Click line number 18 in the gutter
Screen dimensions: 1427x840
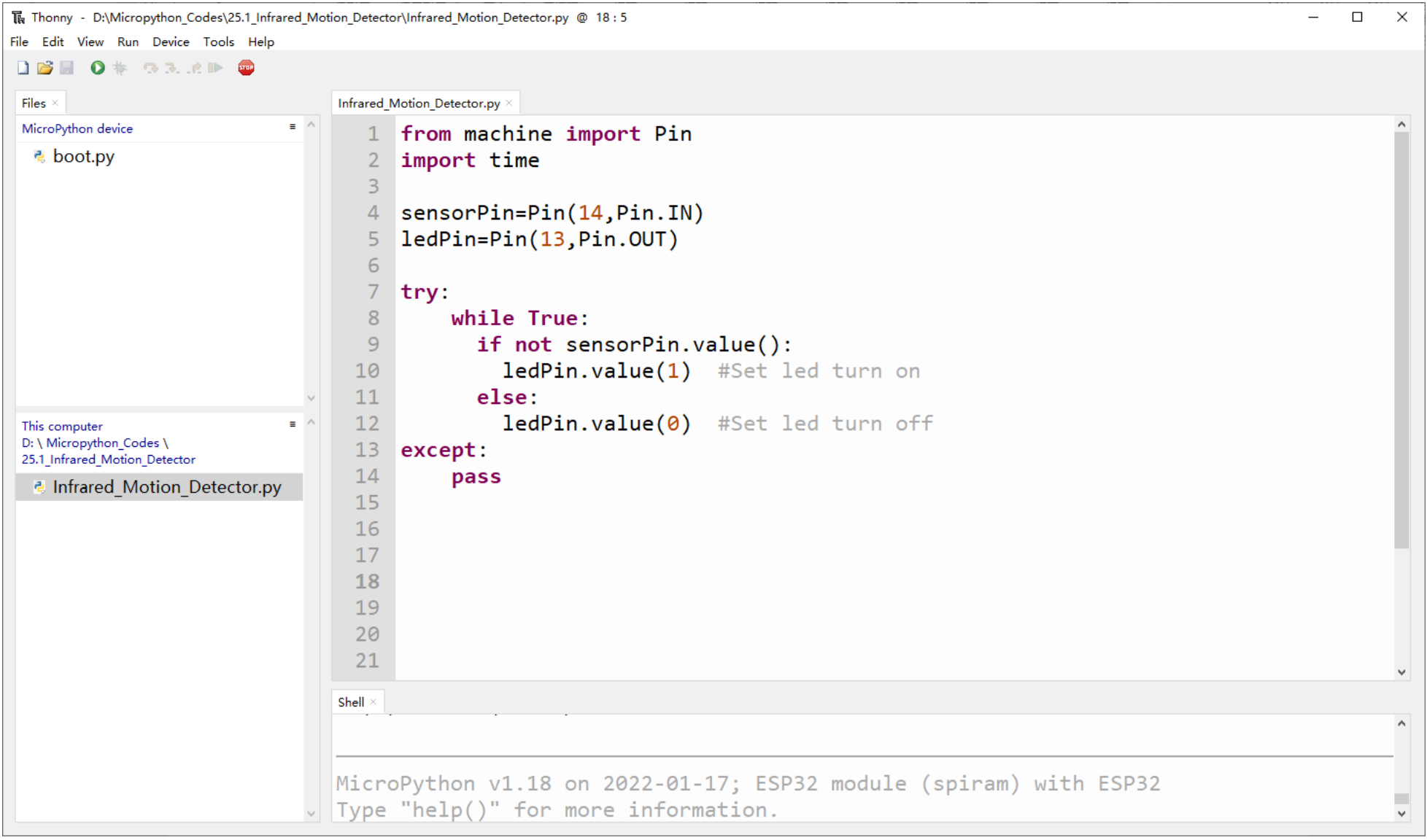(x=367, y=581)
